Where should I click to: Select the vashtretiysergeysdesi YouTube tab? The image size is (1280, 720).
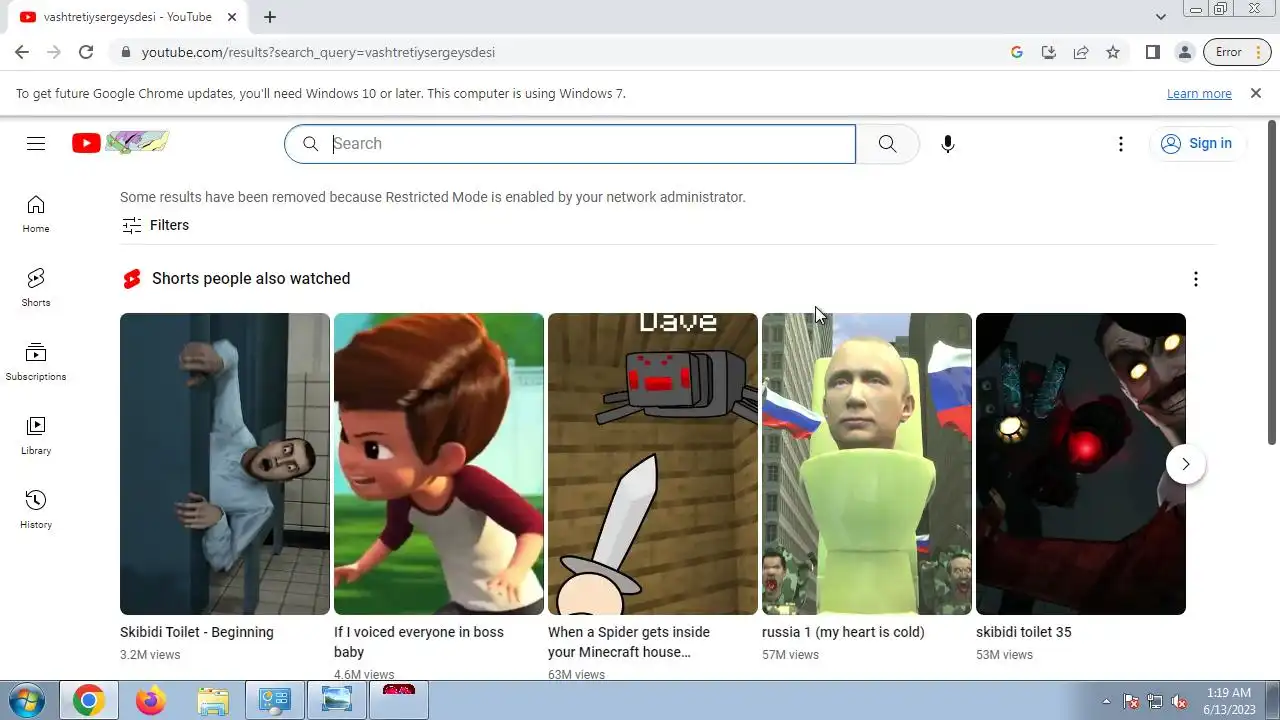click(128, 17)
